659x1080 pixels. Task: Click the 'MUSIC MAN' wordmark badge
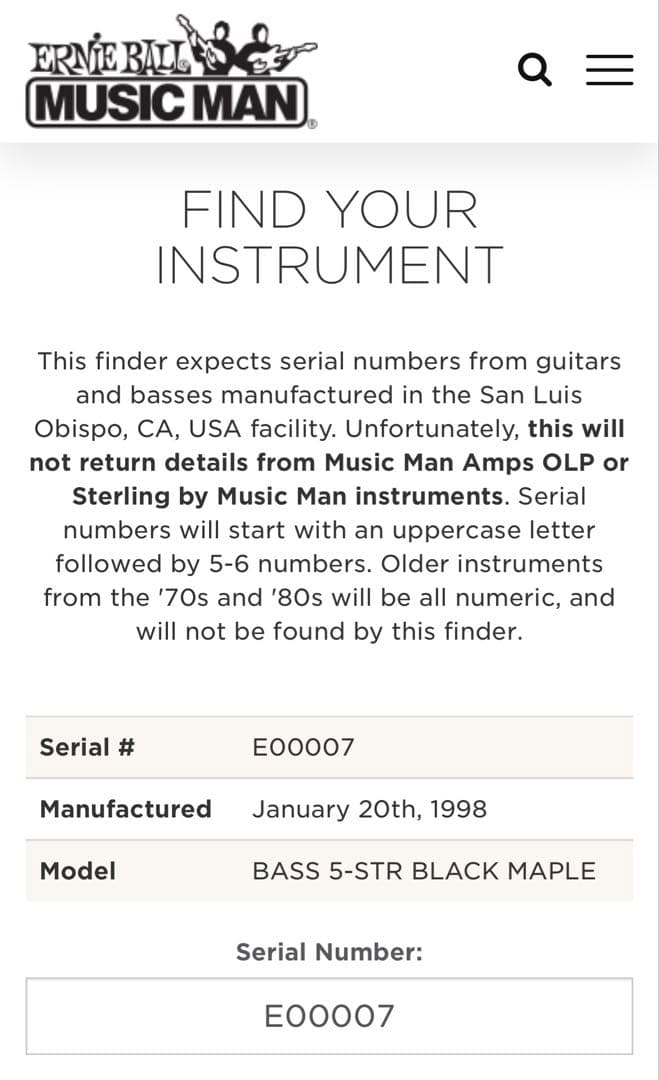click(166, 104)
